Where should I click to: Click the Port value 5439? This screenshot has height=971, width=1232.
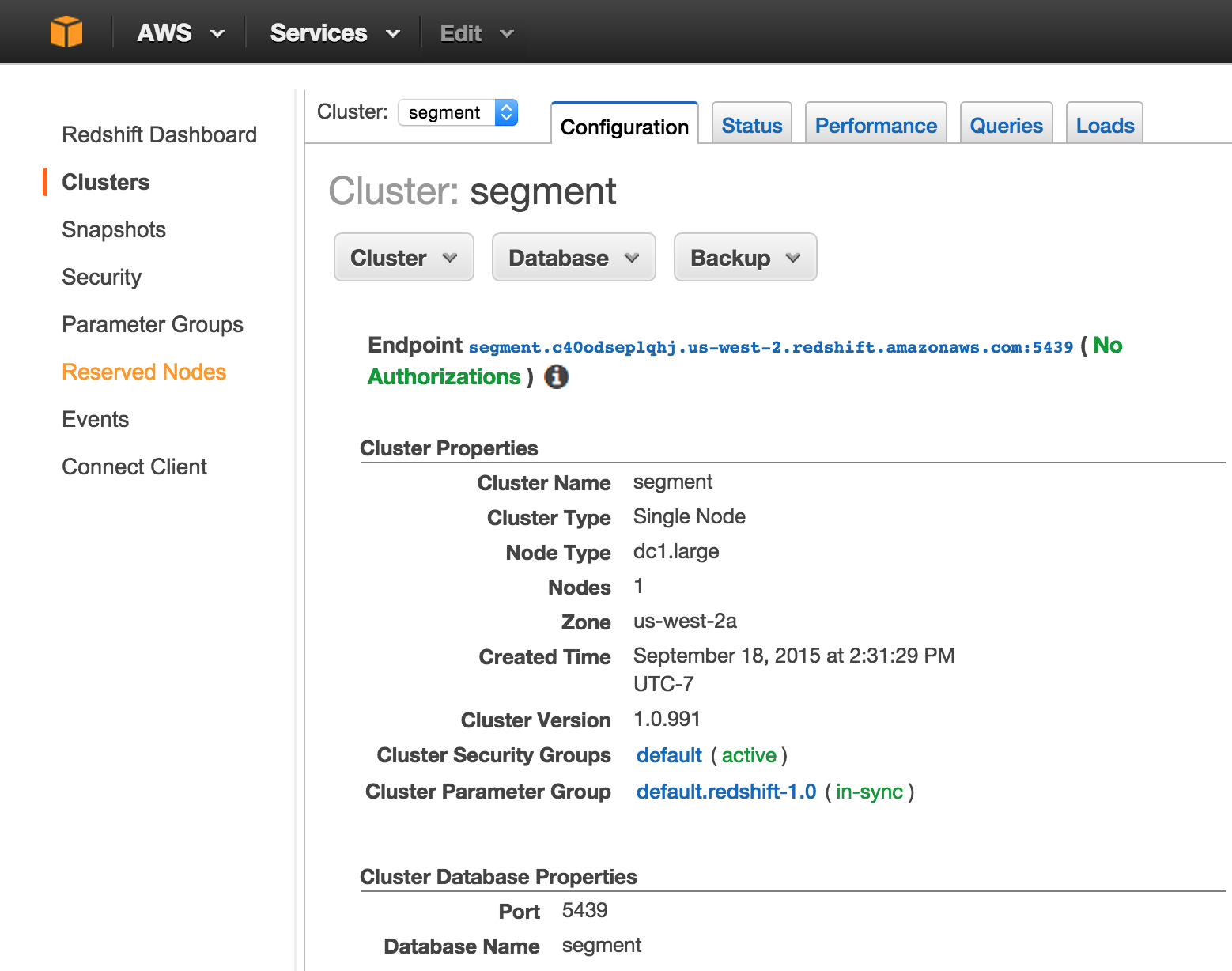click(584, 910)
